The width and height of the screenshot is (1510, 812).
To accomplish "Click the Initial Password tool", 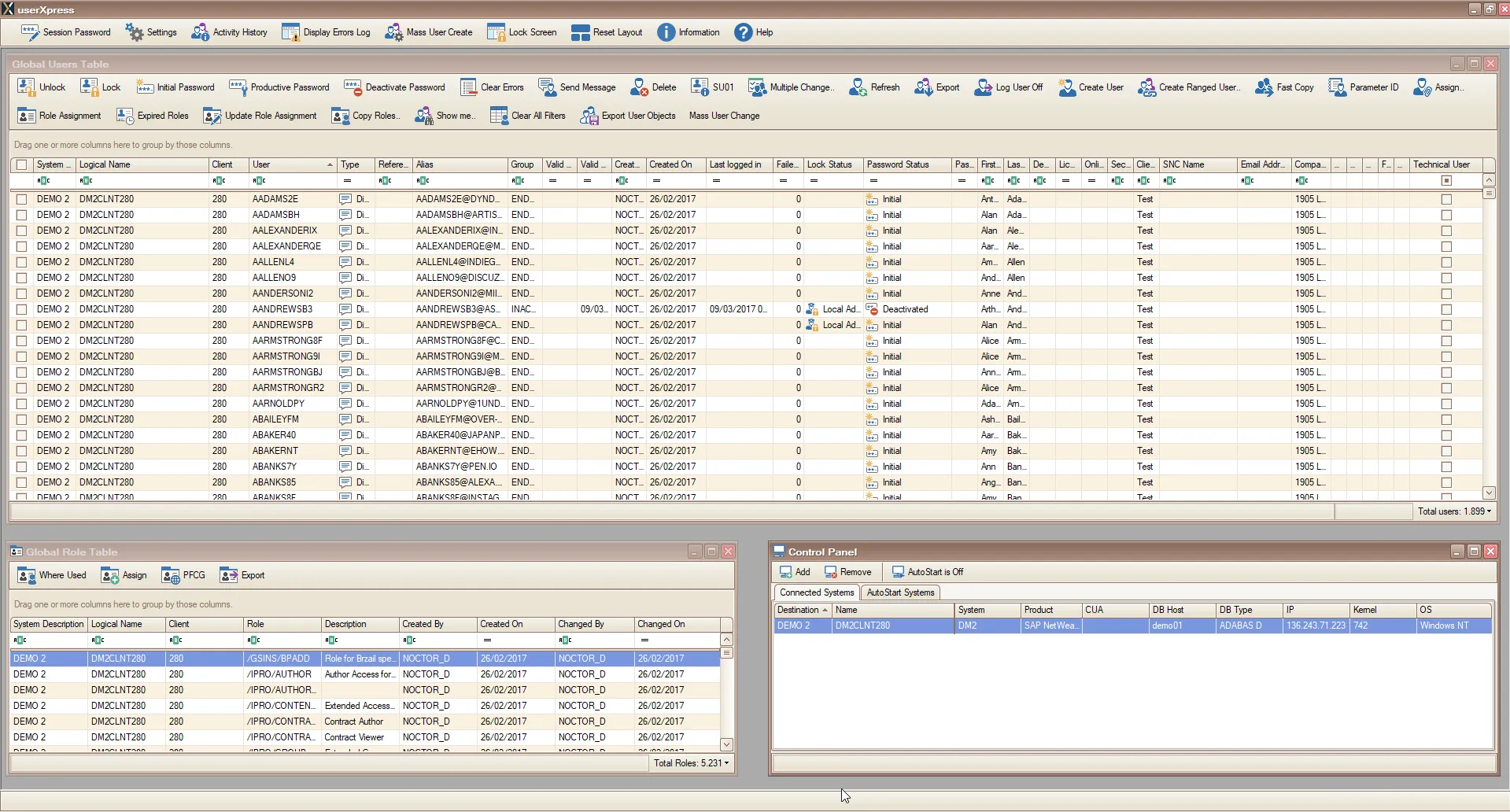I will tap(175, 87).
